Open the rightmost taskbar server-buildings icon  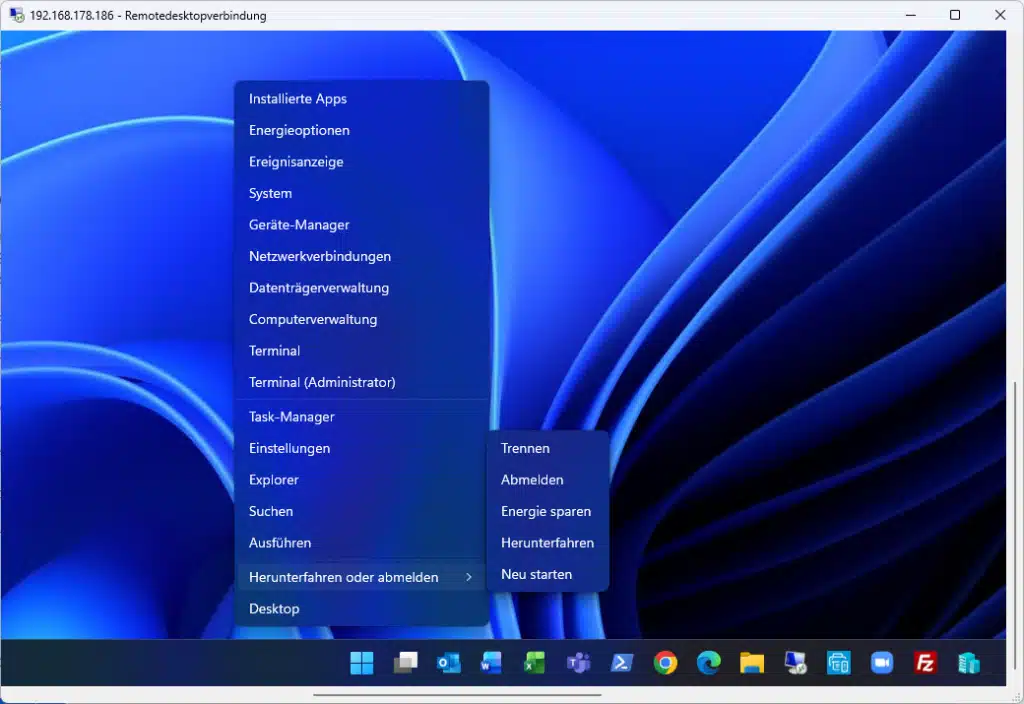(968, 663)
